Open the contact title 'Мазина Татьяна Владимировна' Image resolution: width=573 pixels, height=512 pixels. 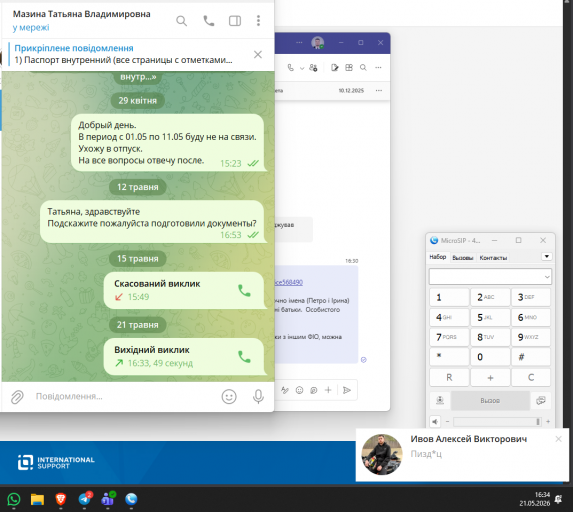tap(81, 14)
